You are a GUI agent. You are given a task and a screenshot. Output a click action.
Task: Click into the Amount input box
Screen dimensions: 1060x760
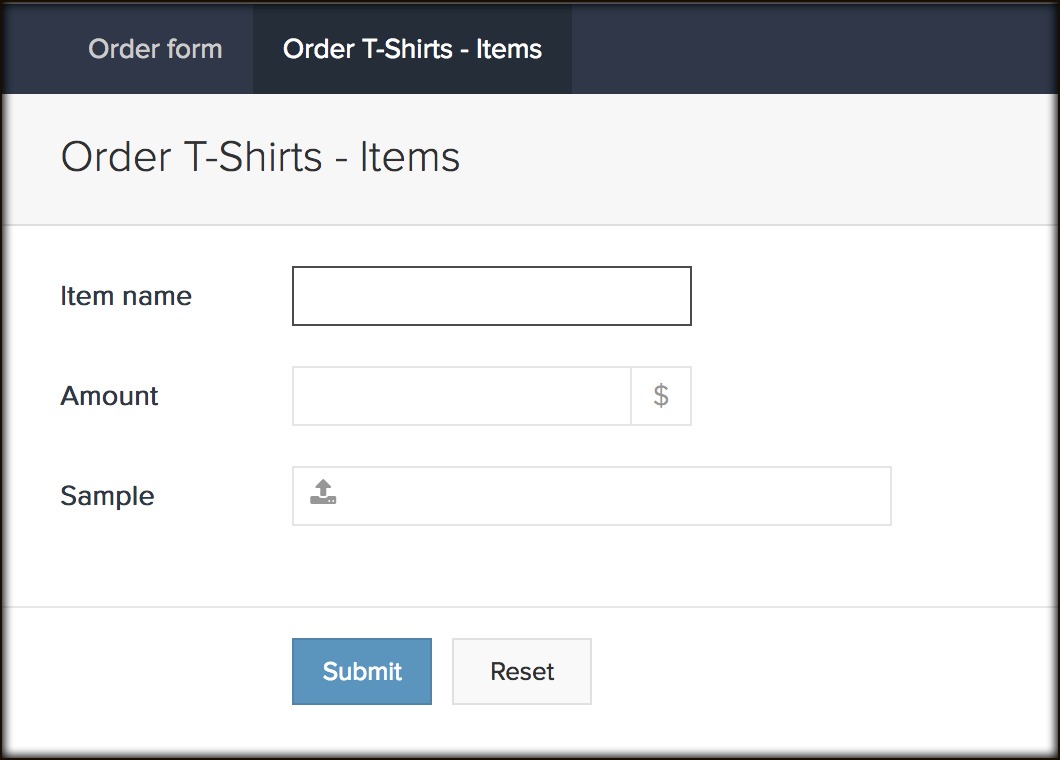click(461, 396)
